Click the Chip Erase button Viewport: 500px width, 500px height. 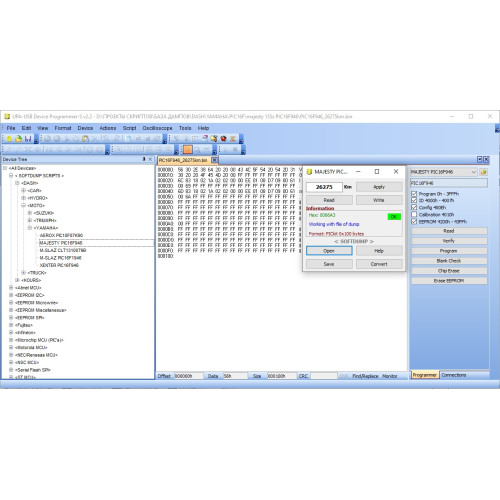coord(449,271)
